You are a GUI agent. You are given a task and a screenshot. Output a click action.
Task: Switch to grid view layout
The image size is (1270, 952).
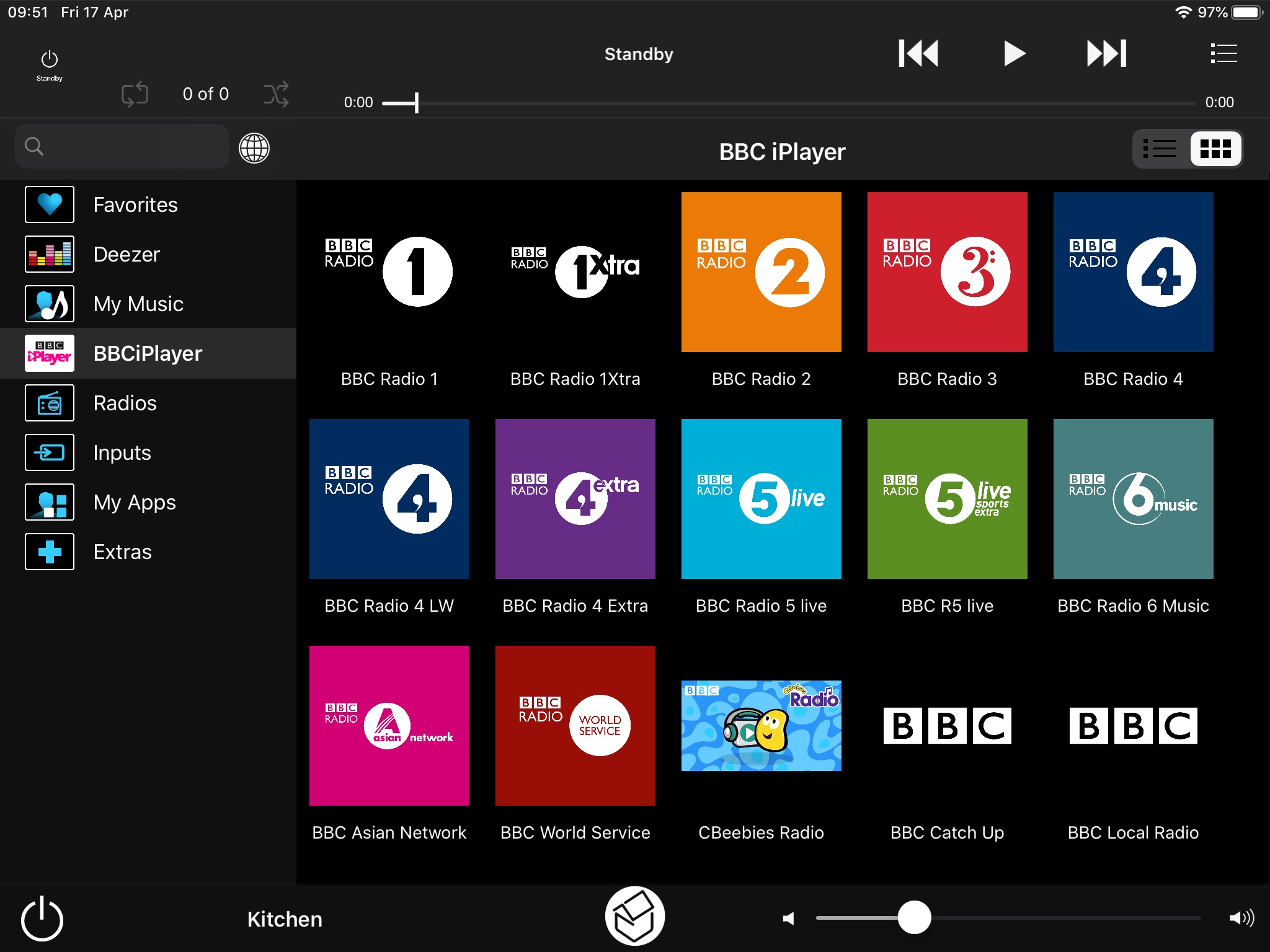click(1215, 149)
